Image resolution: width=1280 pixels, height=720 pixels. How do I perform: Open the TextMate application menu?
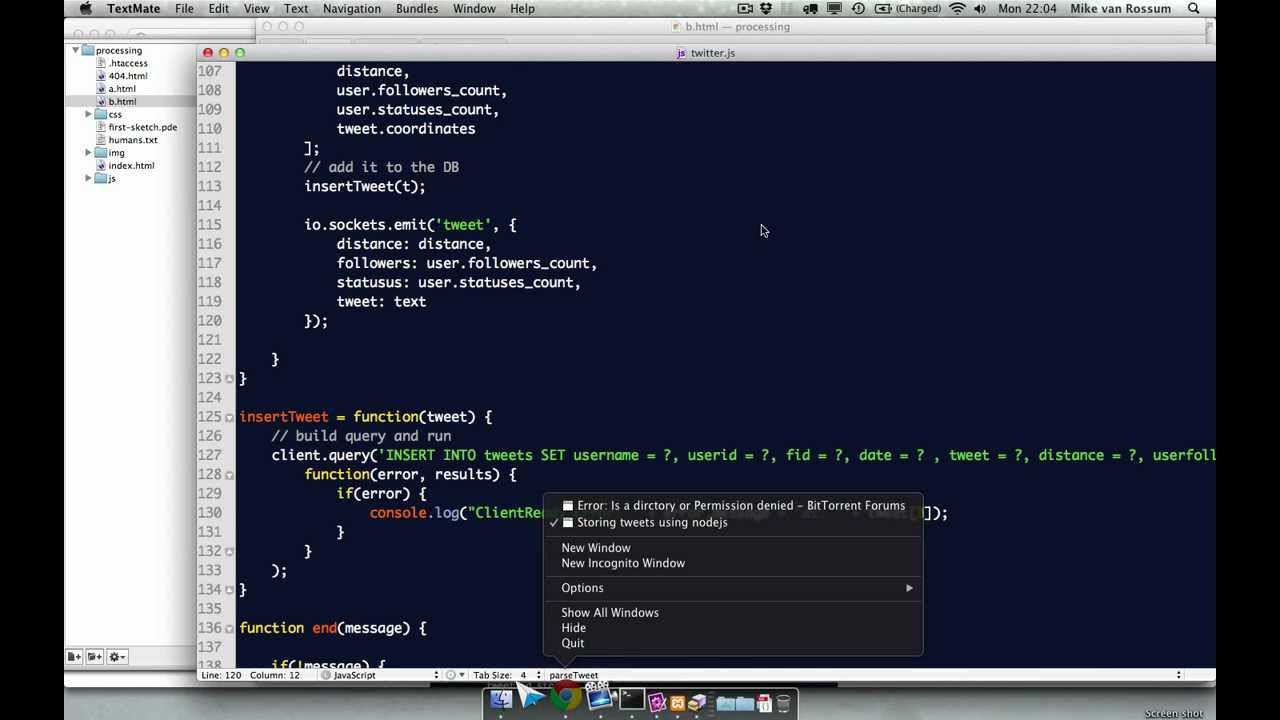[132, 8]
